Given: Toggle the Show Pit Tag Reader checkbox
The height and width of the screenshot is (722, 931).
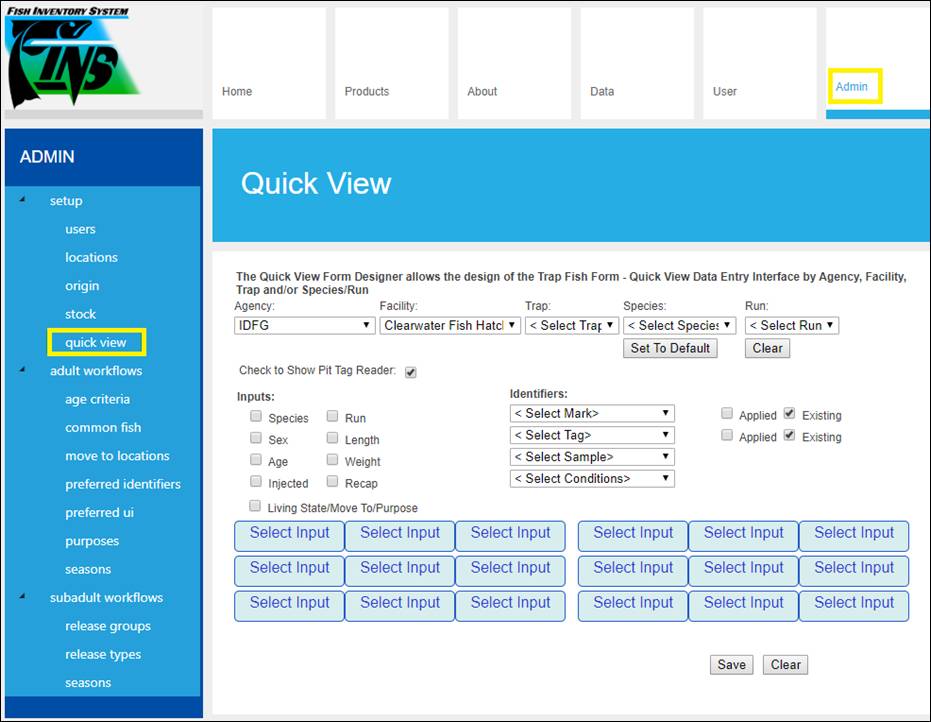Looking at the screenshot, I should 411,372.
